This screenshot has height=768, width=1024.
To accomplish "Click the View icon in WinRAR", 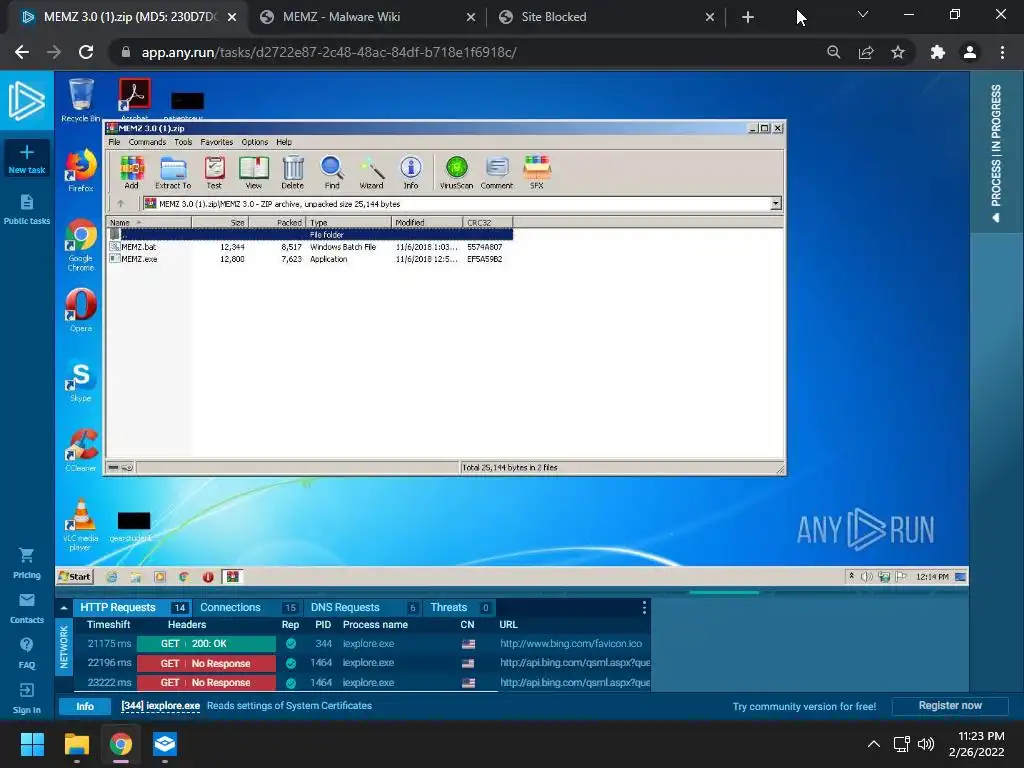I will click(253, 172).
